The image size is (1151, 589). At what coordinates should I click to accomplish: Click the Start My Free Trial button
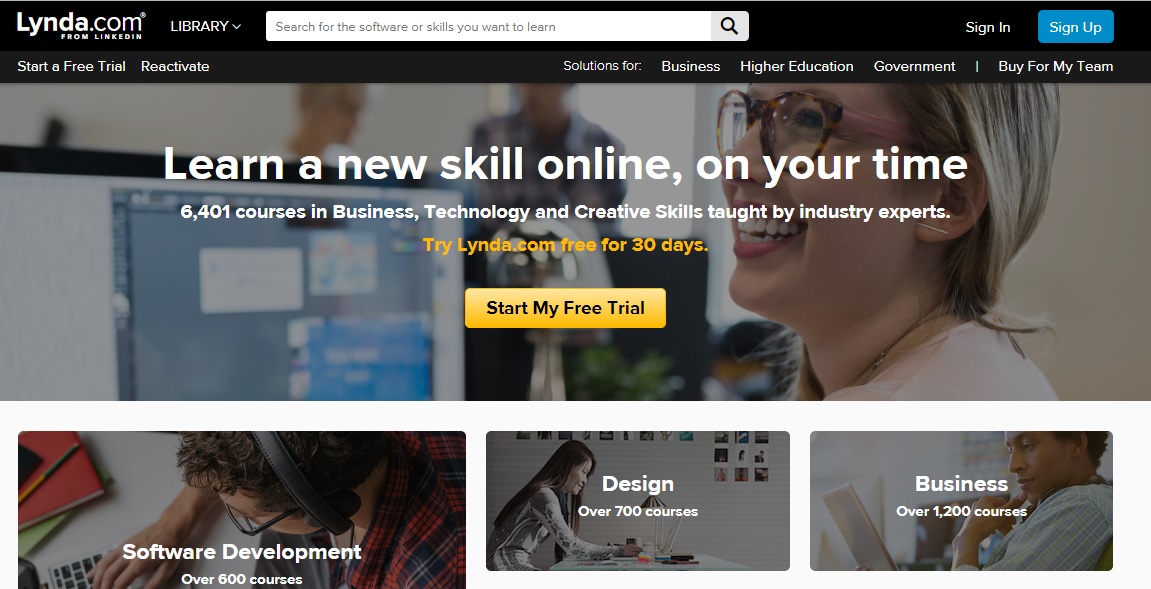tap(565, 308)
